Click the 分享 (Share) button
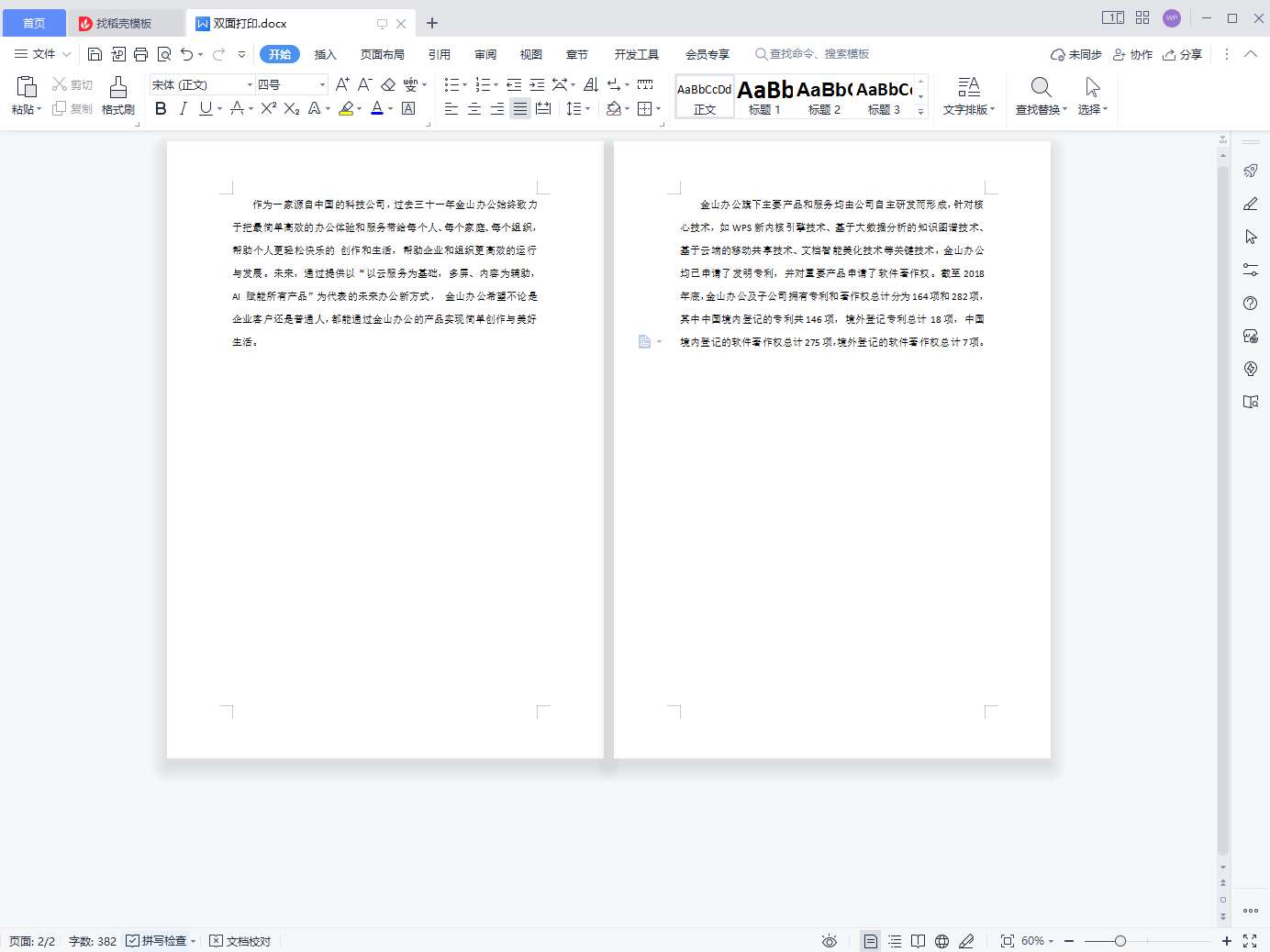 pyautogui.click(x=1182, y=54)
